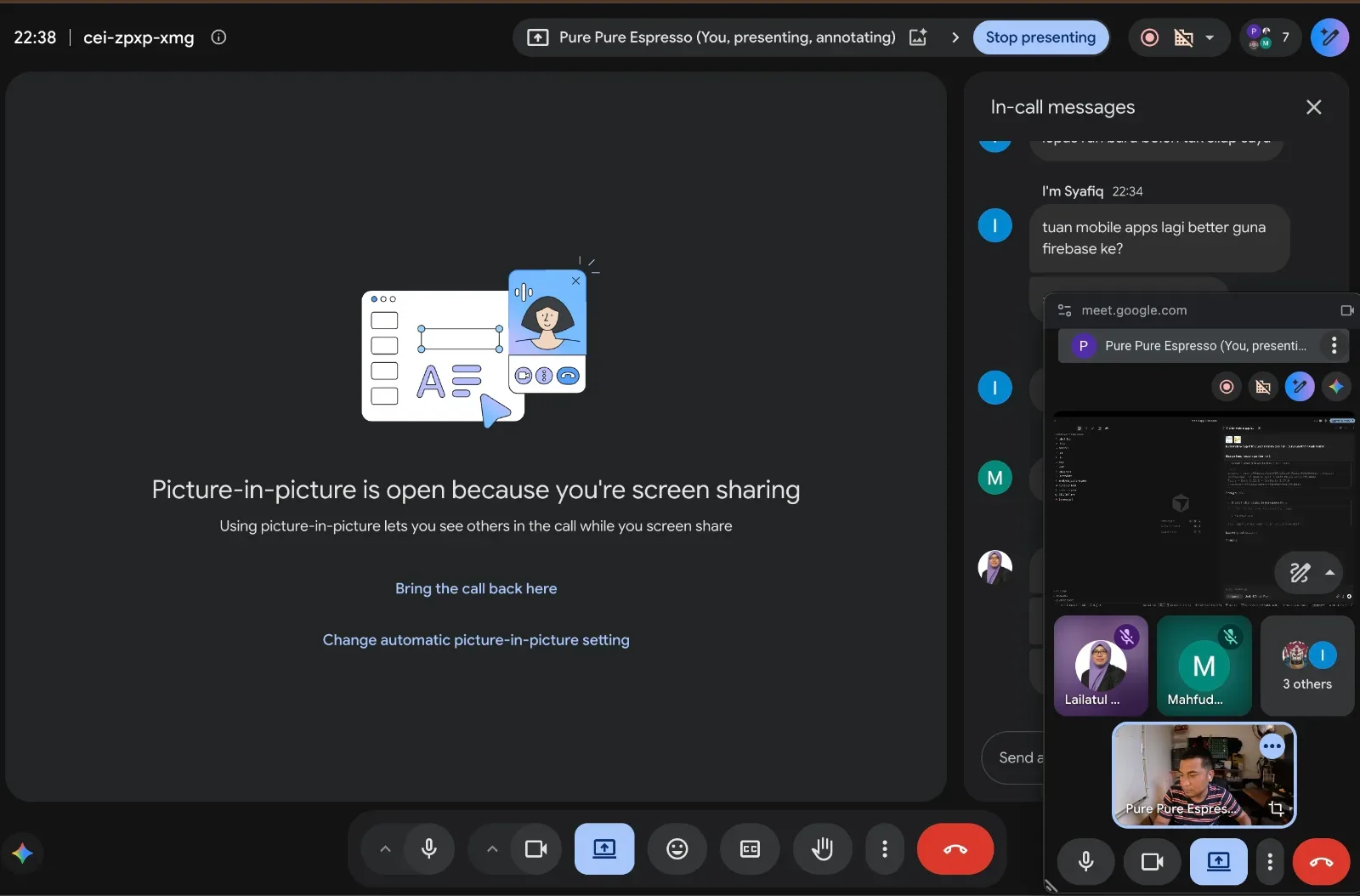Close the In-call messages panel
Image resolution: width=1360 pixels, height=896 pixels.
pyautogui.click(x=1313, y=107)
